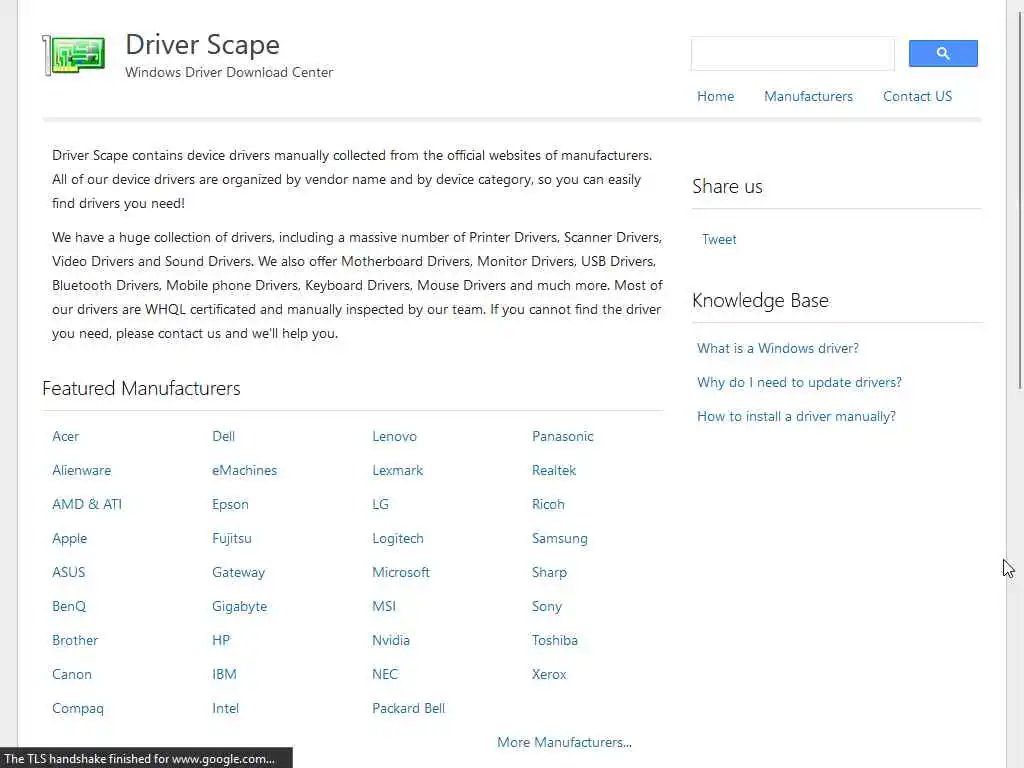
Task: Go to the Realtek drivers link
Action: (554, 470)
